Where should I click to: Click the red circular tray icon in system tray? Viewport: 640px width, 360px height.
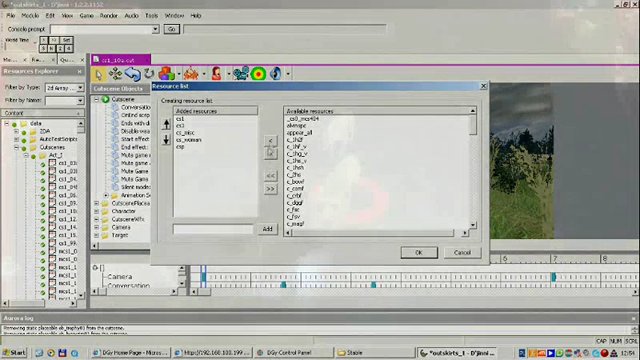coord(605,353)
